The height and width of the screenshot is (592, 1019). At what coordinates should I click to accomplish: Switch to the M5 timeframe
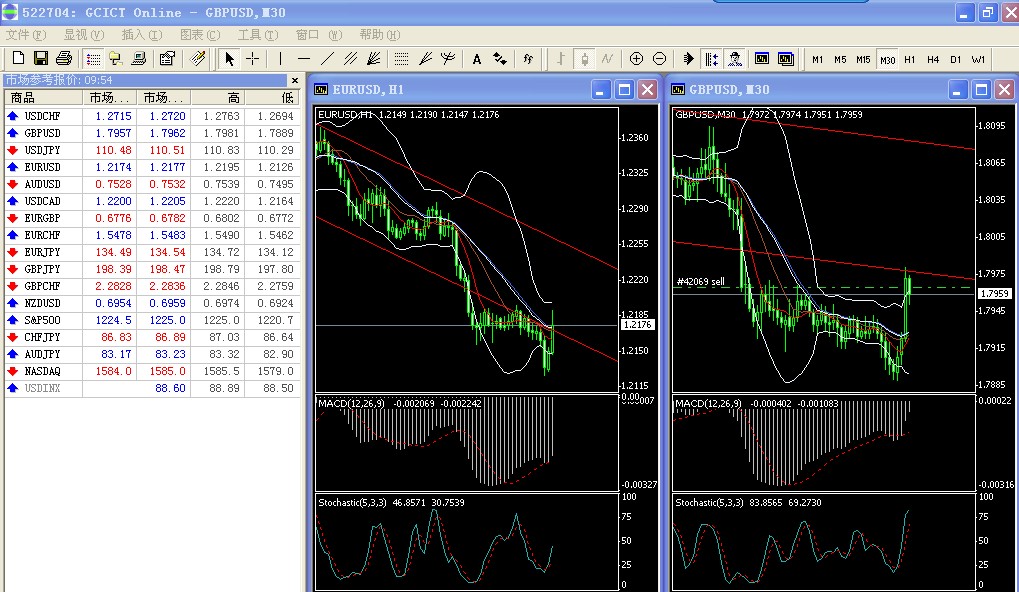(x=840, y=59)
